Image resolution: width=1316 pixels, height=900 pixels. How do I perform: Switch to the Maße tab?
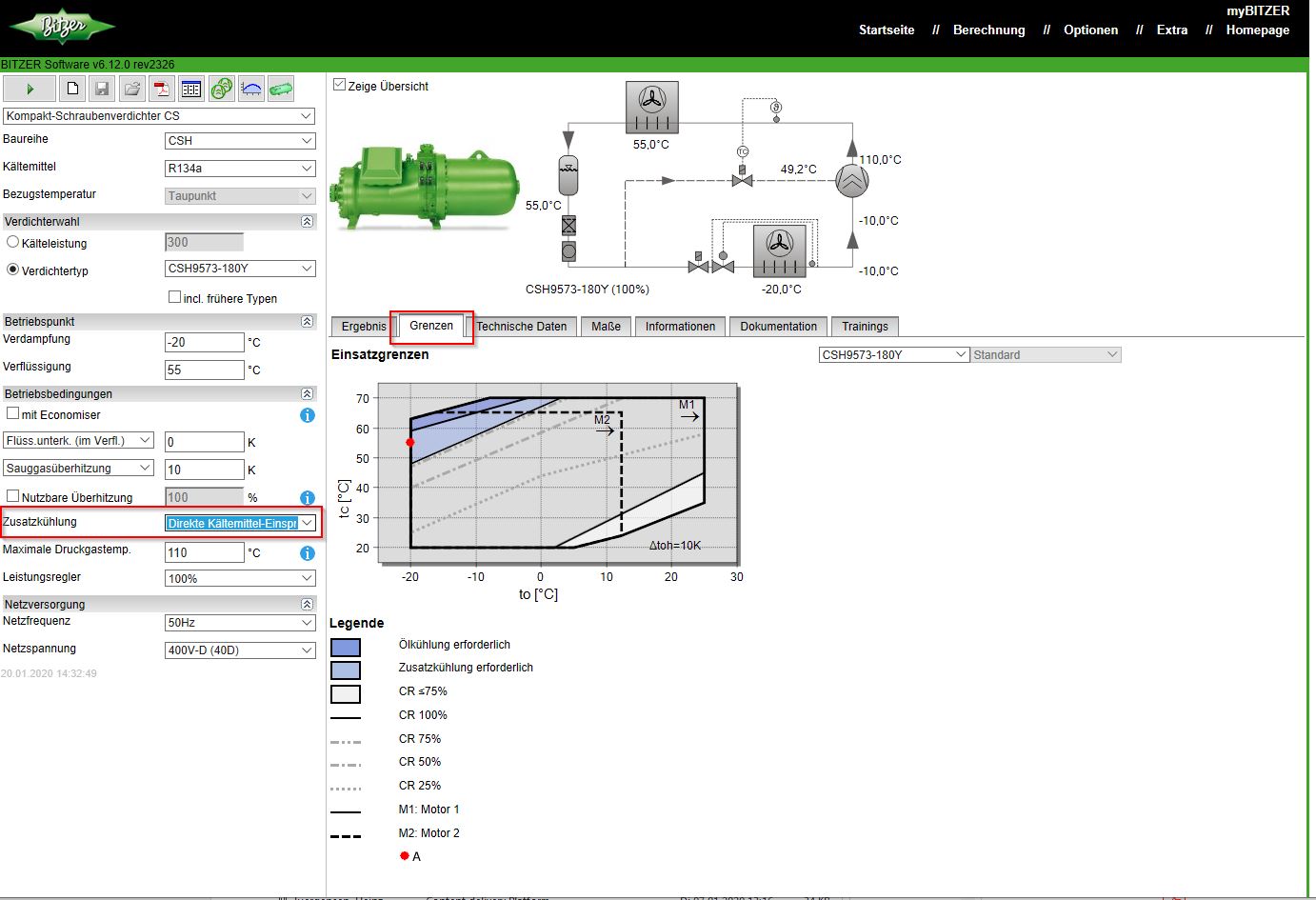click(606, 327)
